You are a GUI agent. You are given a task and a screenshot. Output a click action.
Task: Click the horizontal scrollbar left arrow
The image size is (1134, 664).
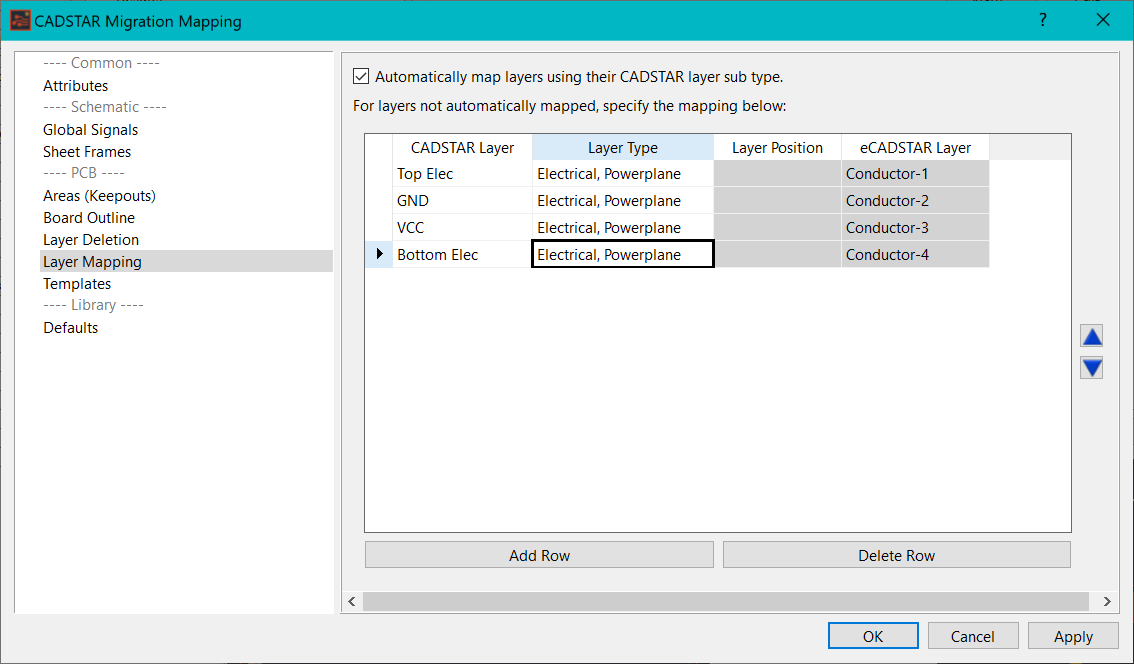[352, 601]
